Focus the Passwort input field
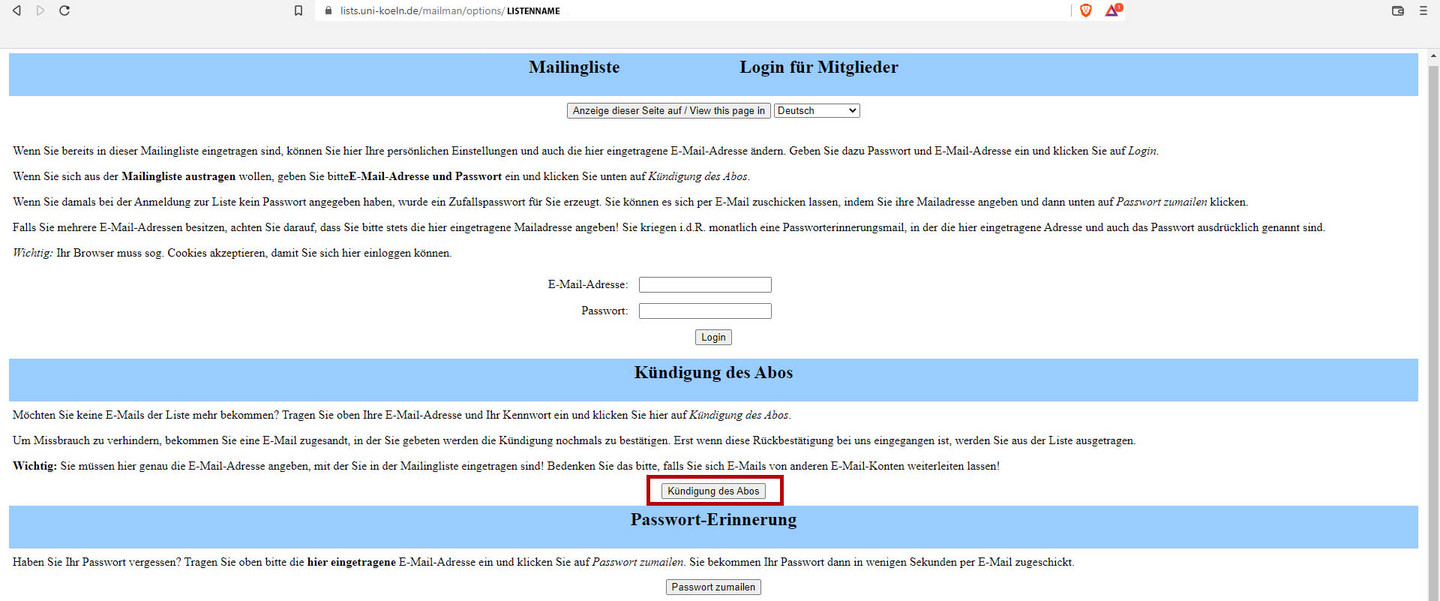1440x601 pixels. pyautogui.click(x=705, y=311)
